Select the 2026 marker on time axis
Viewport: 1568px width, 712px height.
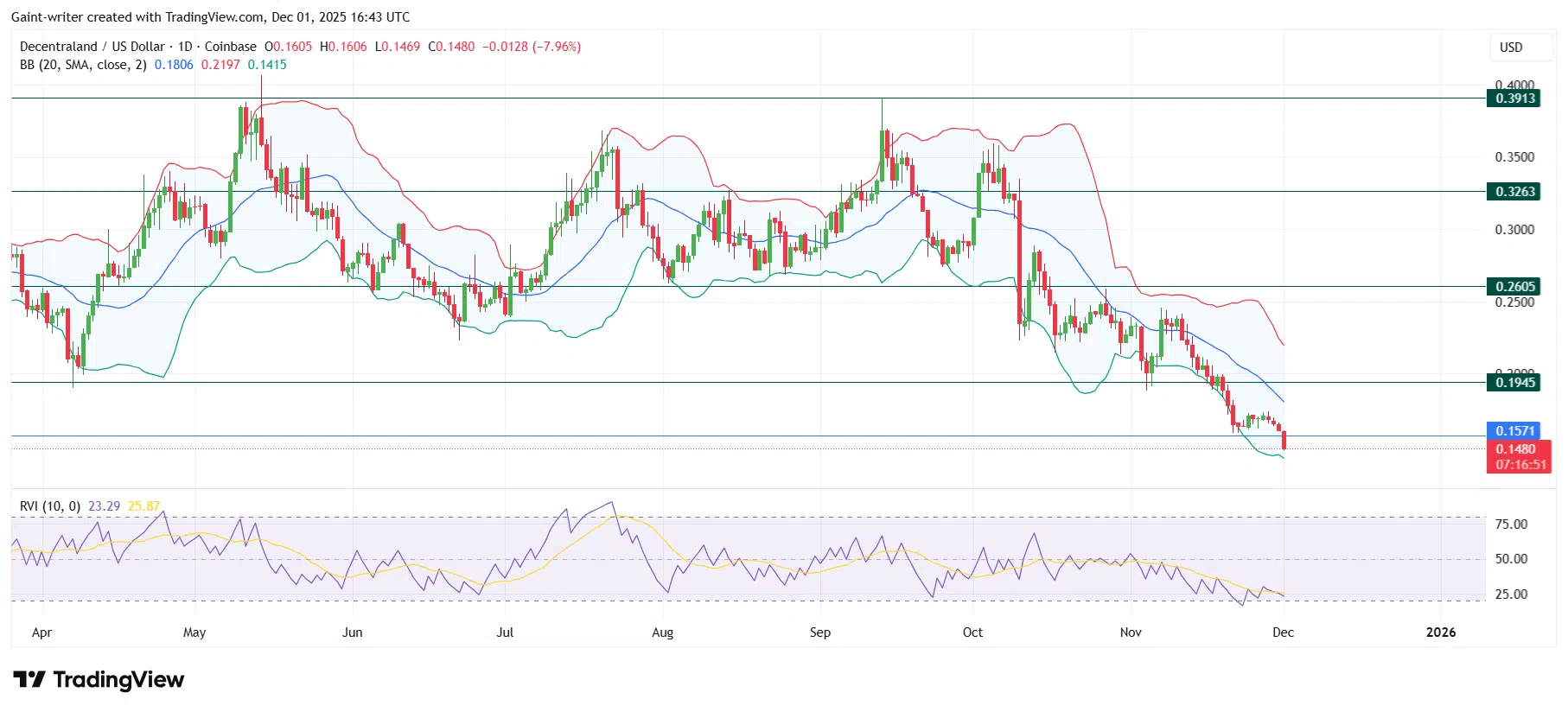[1440, 633]
